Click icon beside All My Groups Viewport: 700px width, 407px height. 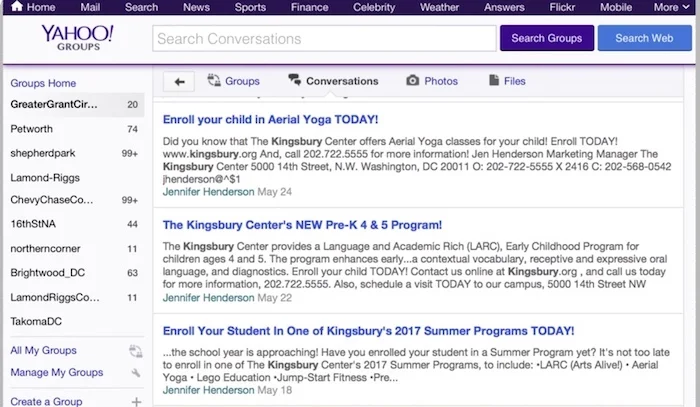click(136, 351)
